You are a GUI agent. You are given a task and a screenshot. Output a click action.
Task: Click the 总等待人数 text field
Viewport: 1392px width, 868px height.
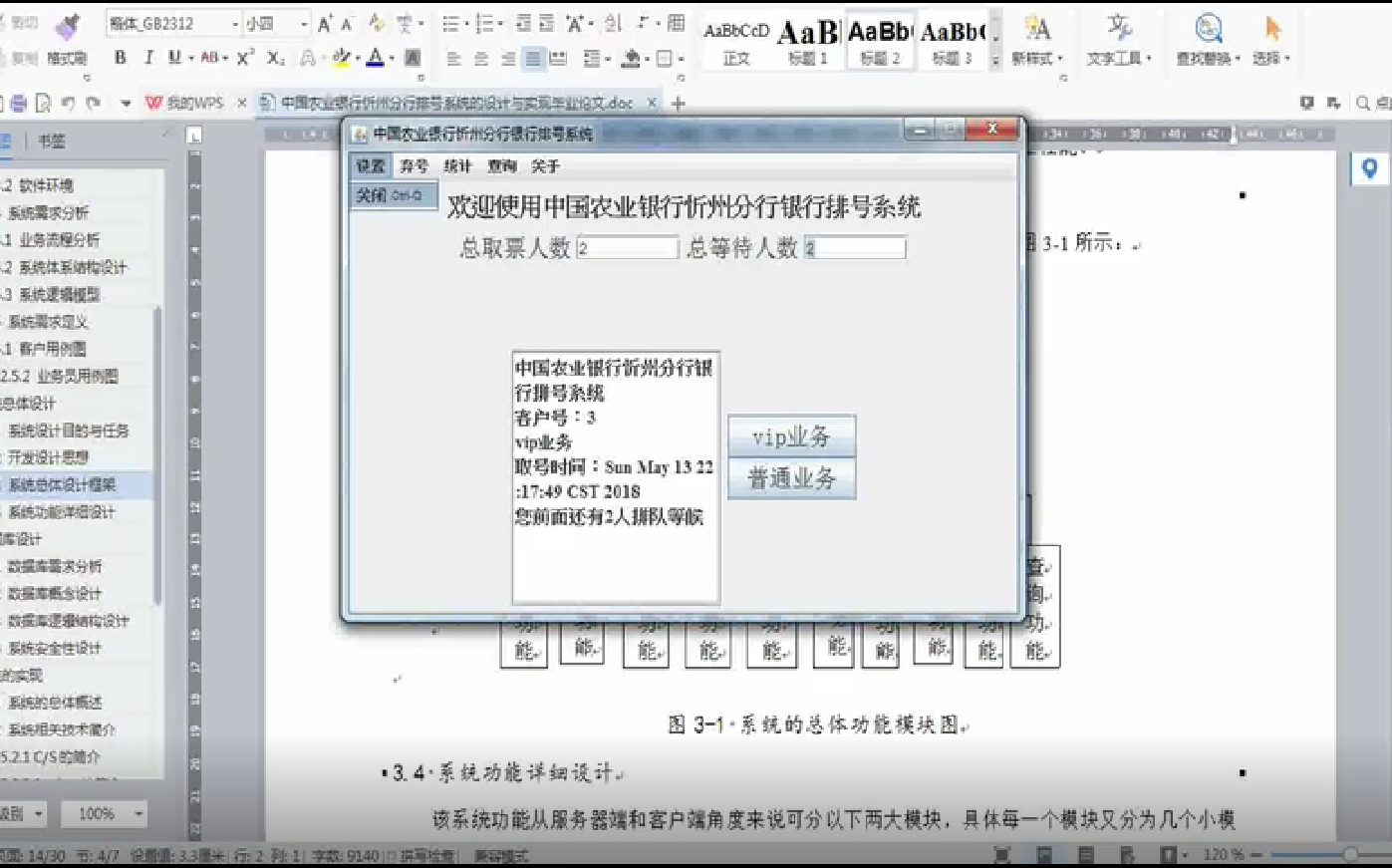855,248
